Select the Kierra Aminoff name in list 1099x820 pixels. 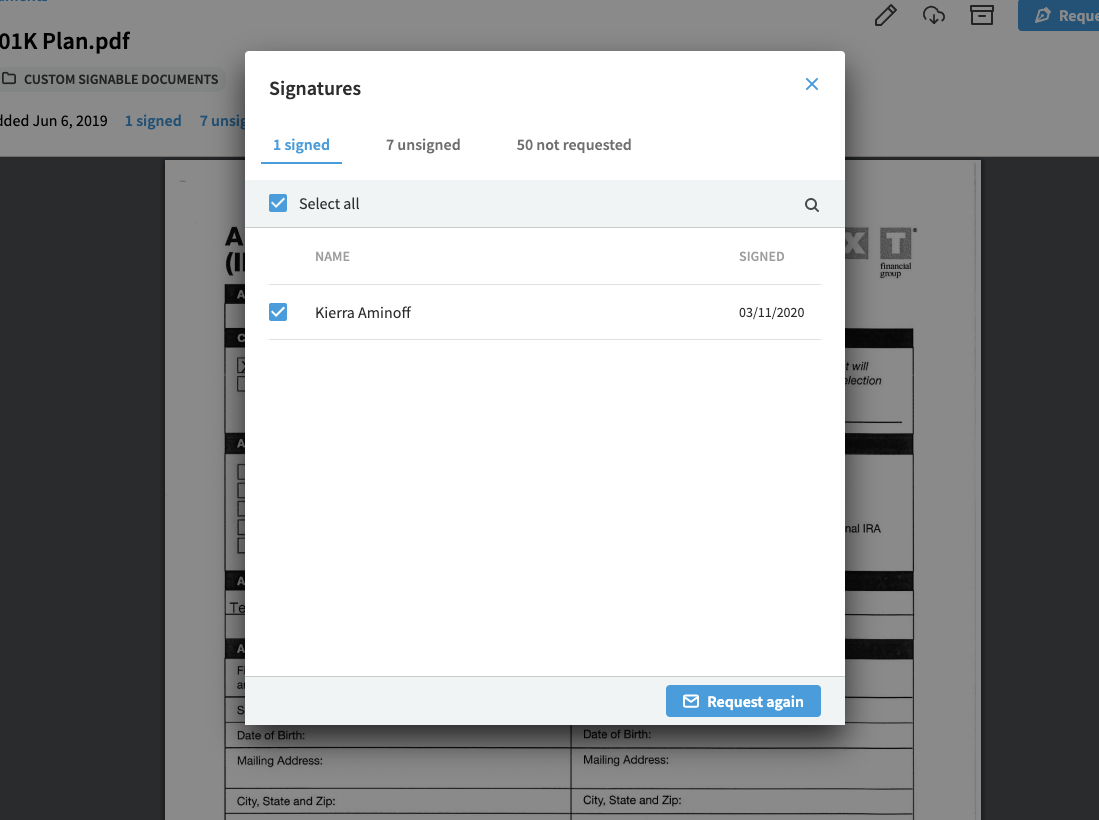click(363, 313)
